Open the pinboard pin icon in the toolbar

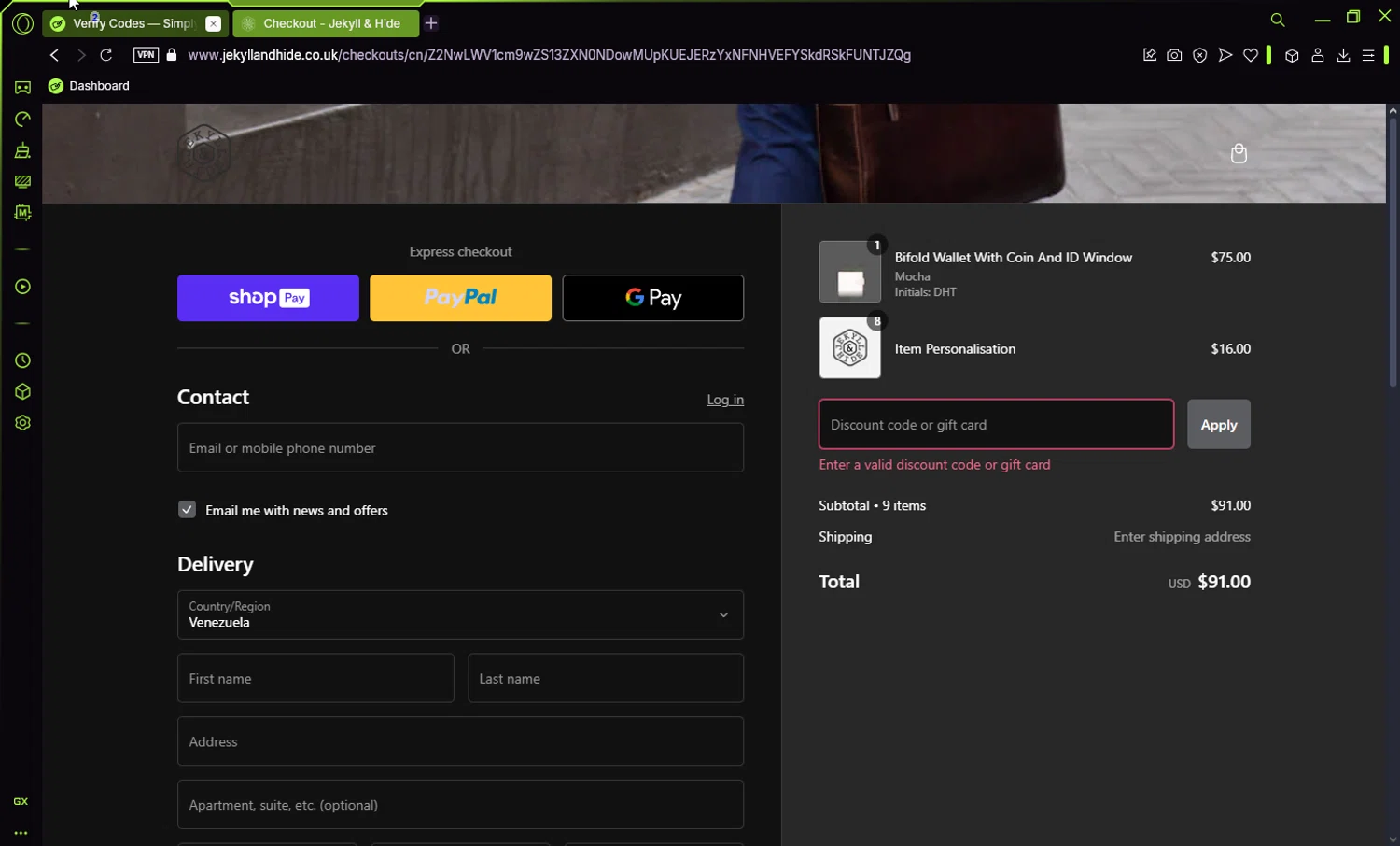point(1150,55)
